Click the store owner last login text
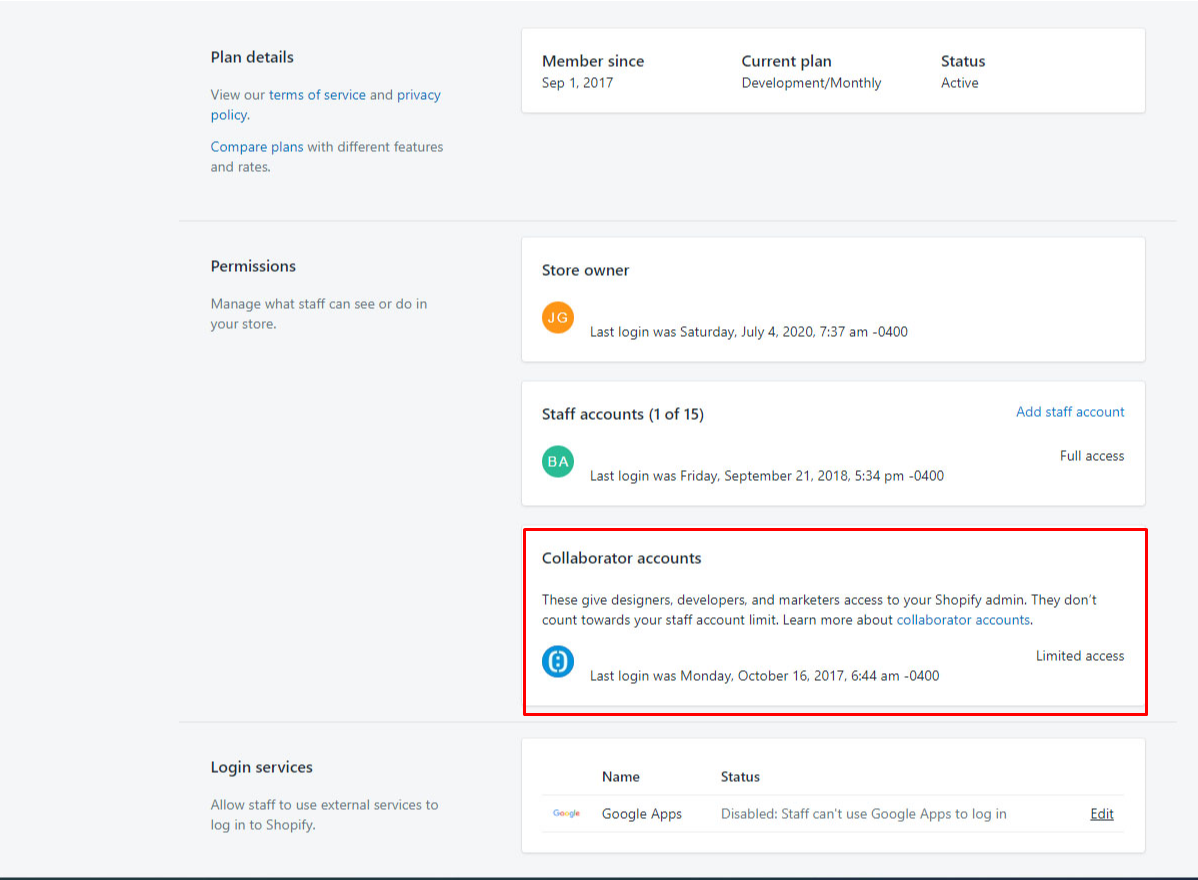 click(x=749, y=332)
